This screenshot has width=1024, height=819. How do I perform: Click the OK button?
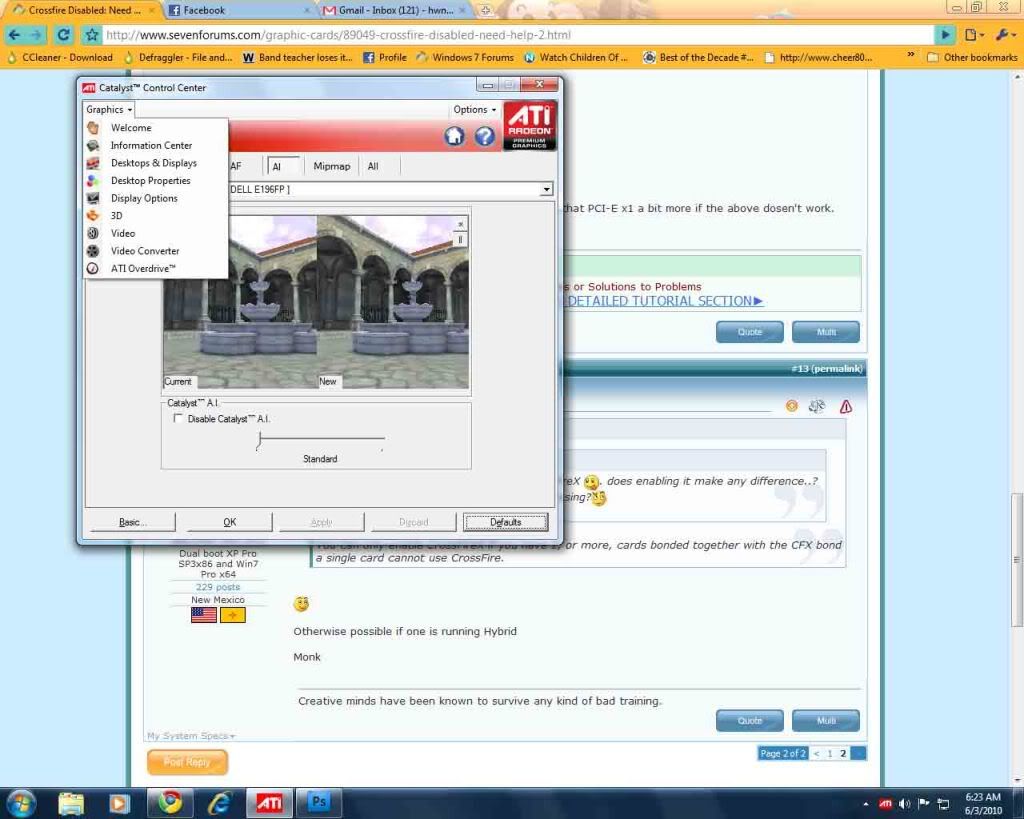click(230, 522)
